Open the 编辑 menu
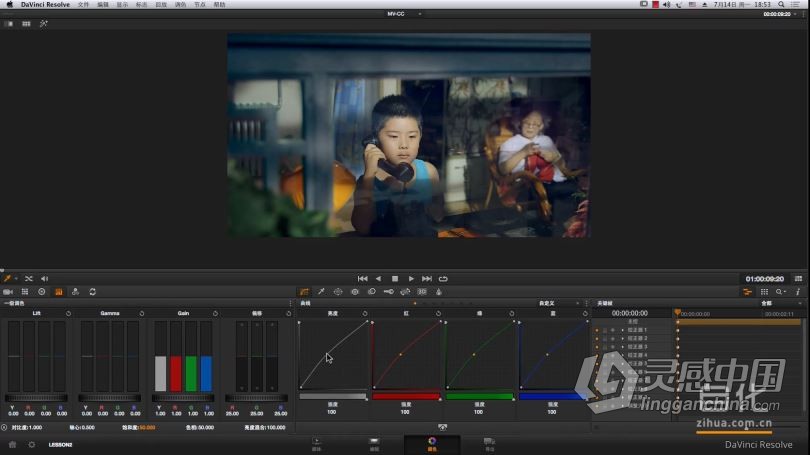 click(x=103, y=5)
